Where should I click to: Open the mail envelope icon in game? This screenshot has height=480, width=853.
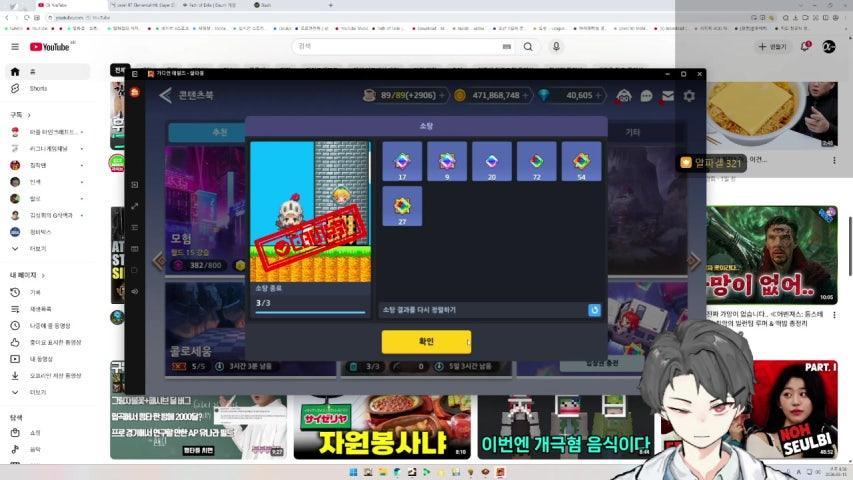point(667,96)
